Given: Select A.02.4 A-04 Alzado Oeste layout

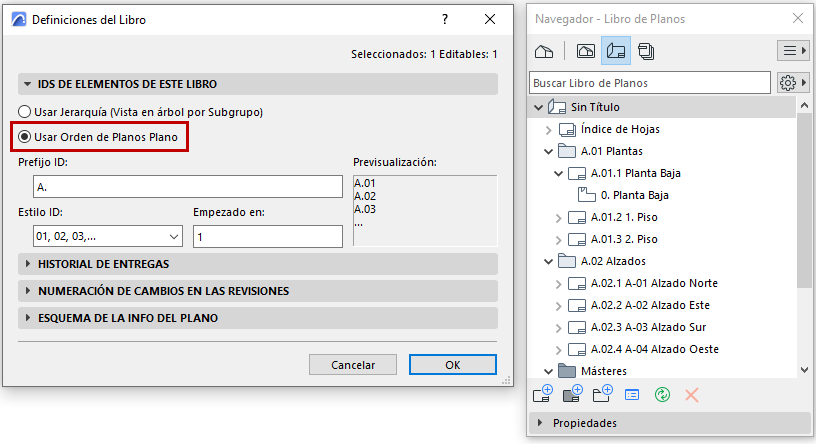Looking at the screenshot, I should (x=655, y=349).
